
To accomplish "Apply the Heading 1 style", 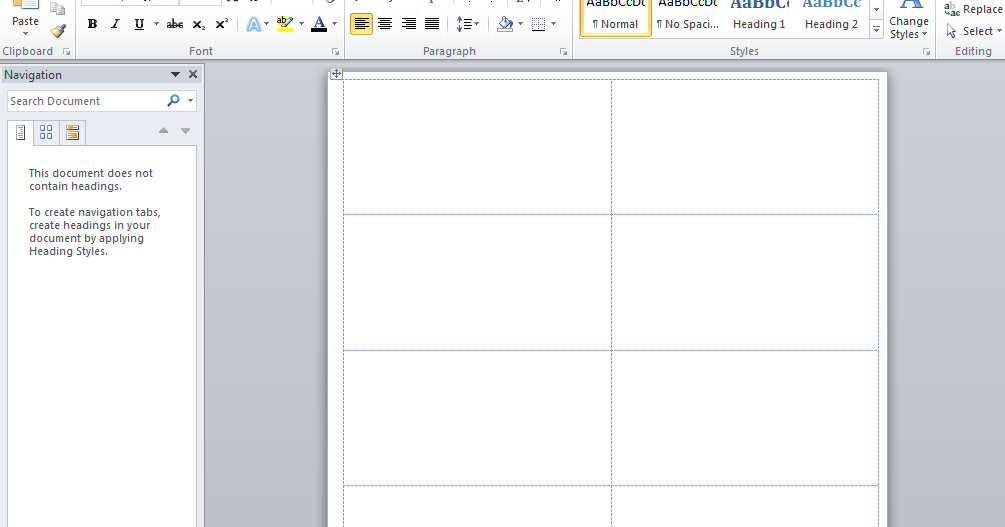I will click(x=760, y=17).
